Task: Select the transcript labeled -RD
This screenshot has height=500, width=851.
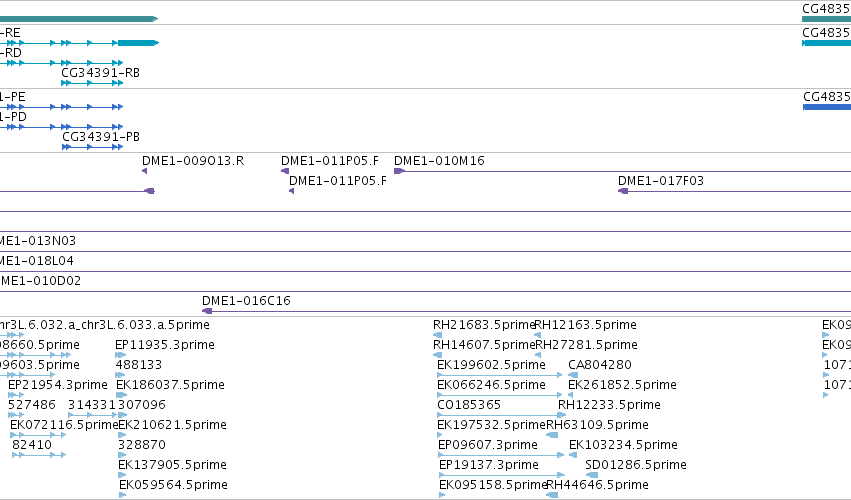Action: pos(61,63)
